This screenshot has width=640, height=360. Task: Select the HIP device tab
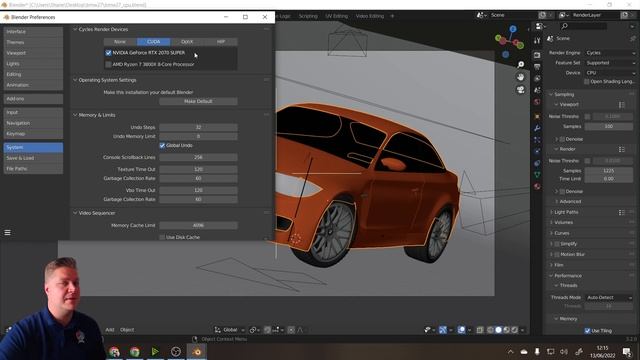point(220,42)
